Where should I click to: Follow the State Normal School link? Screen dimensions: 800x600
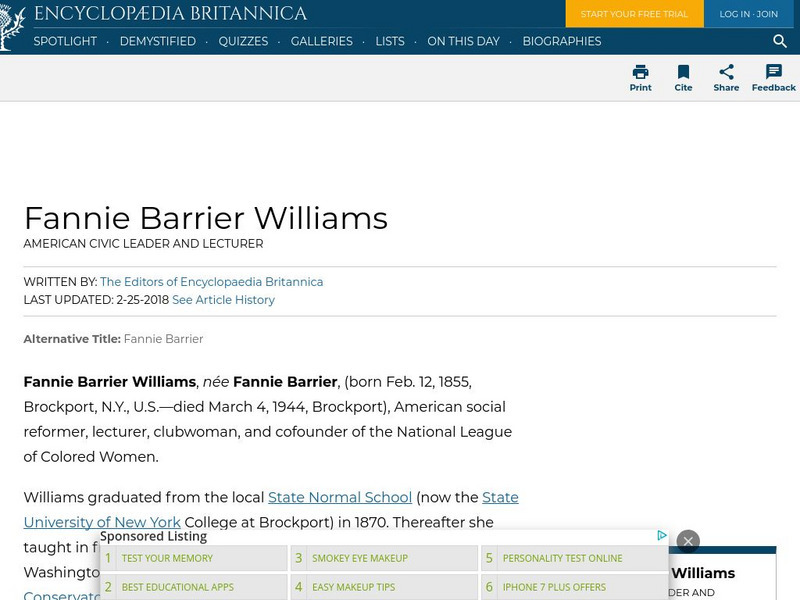339,497
